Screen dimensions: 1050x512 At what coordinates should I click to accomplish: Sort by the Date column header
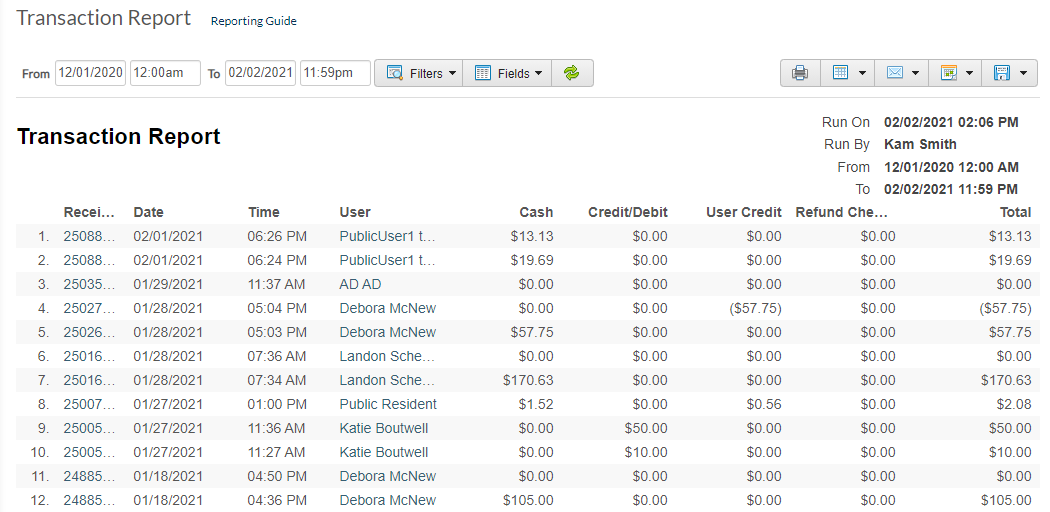pos(149,212)
